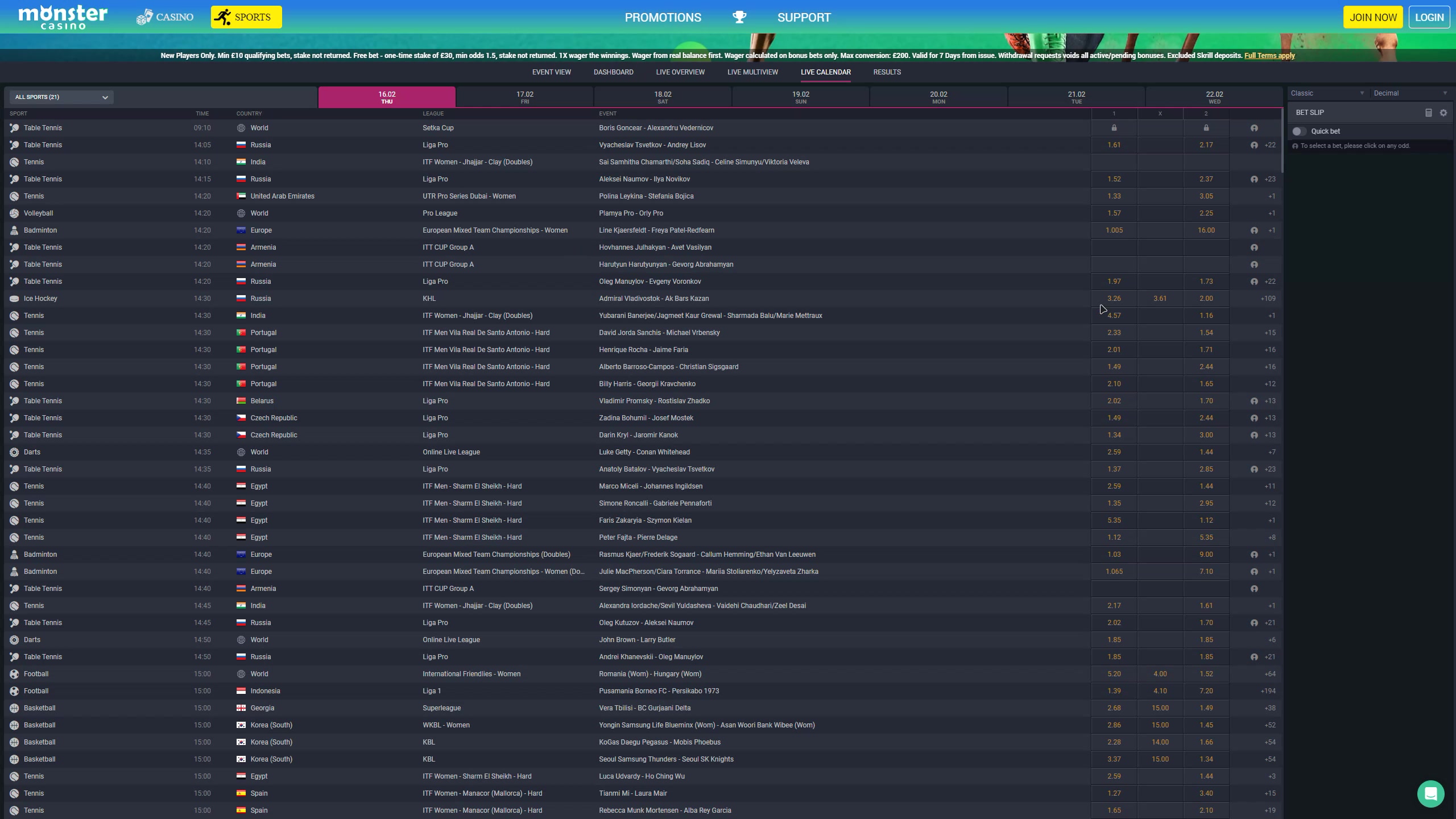Click the Monster Casino logo

point(63,17)
